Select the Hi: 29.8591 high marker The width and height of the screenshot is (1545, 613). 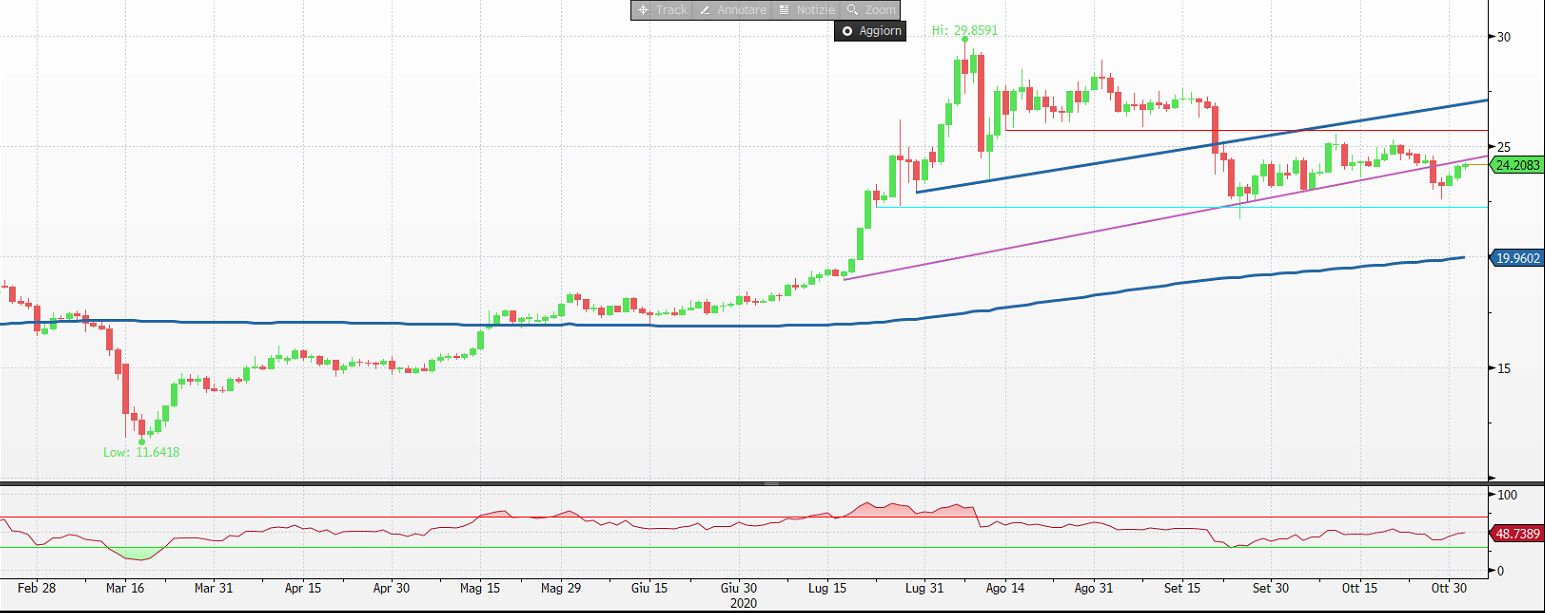[965, 31]
